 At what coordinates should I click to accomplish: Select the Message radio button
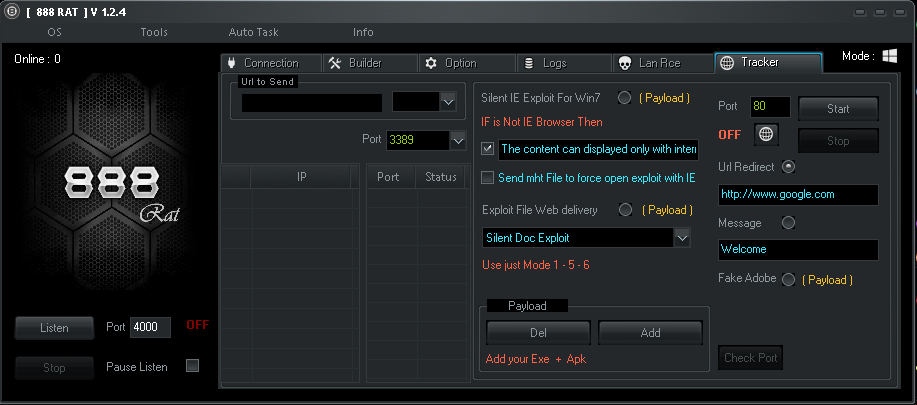[788, 223]
